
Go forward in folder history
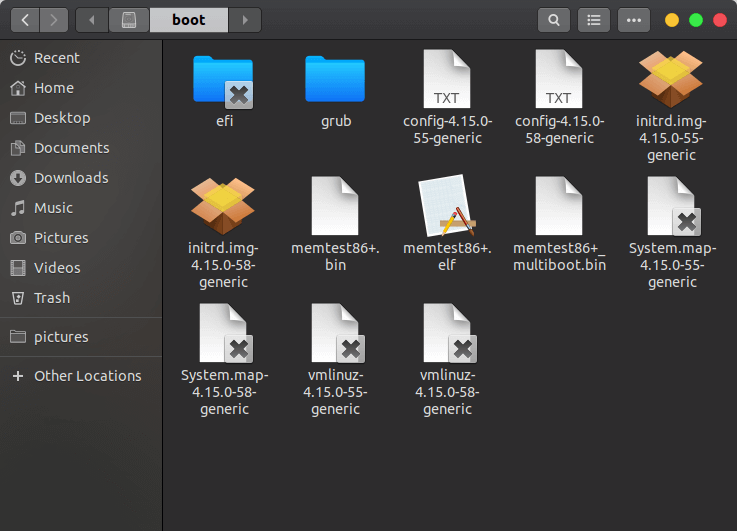click(54, 20)
